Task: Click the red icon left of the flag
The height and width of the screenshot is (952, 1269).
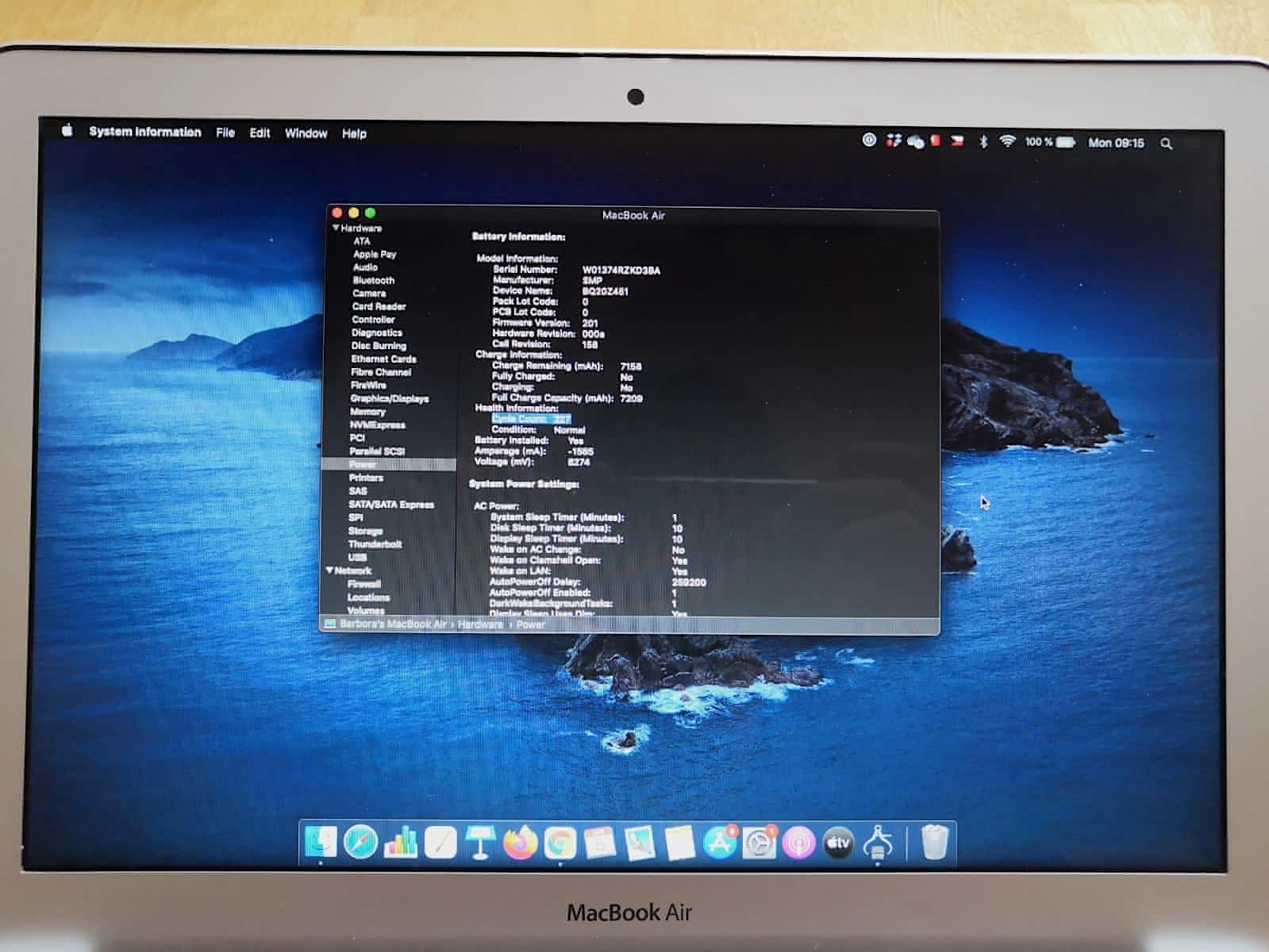Action: point(936,140)
